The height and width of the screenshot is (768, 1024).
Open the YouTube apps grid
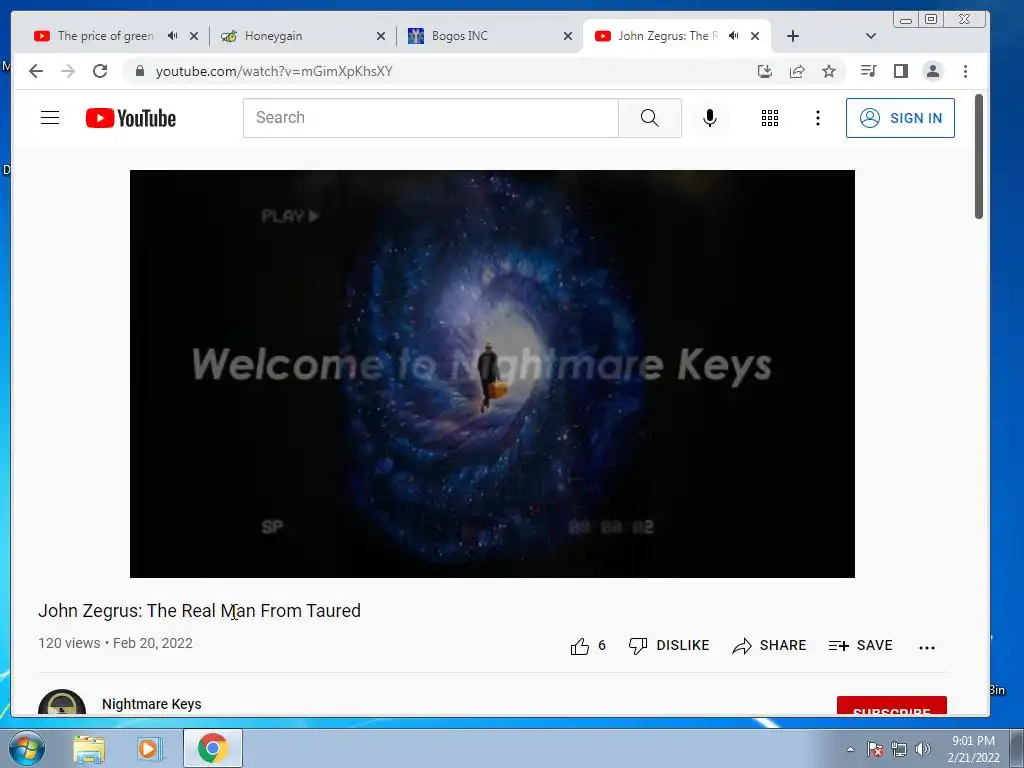[x=769, y=118]
